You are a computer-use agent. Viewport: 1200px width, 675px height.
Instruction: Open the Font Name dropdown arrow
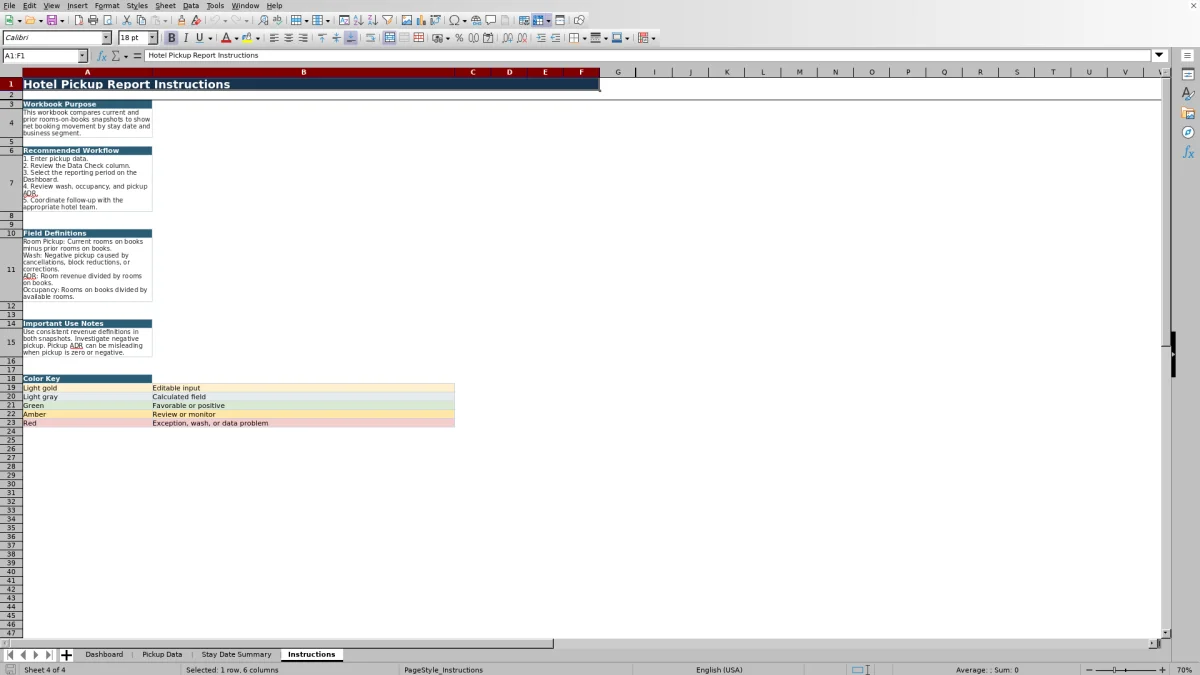tap(106, 38)
